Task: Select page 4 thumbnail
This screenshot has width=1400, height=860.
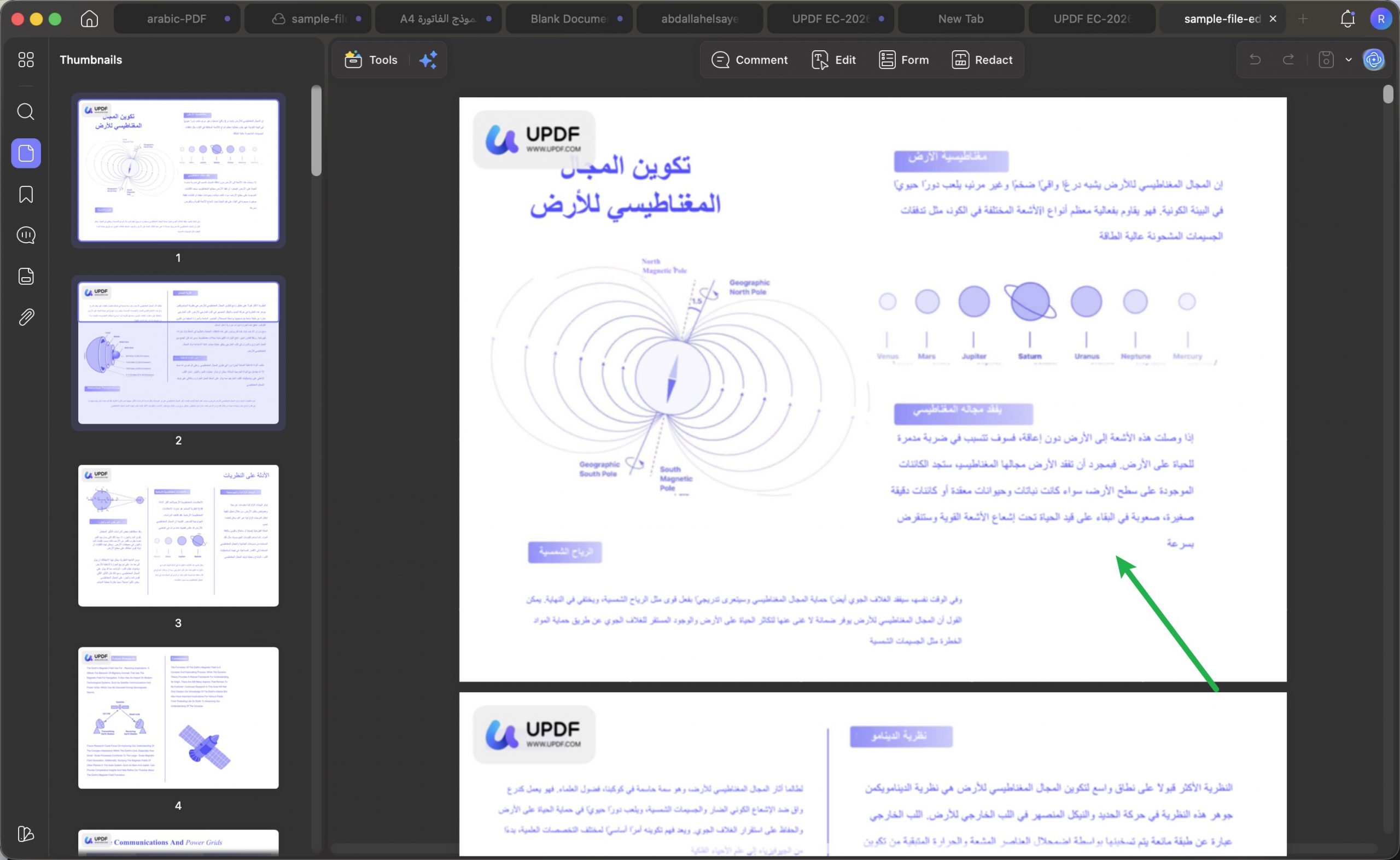Action: tap(178, 718)
